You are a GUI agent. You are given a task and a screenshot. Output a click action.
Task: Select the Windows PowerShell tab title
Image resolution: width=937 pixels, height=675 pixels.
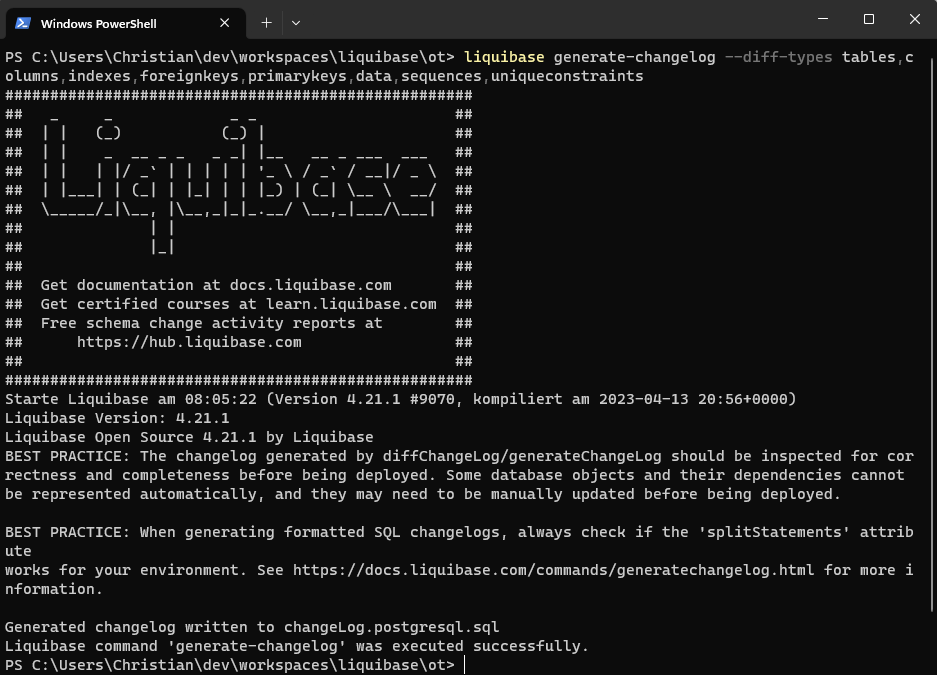point(98,23)
